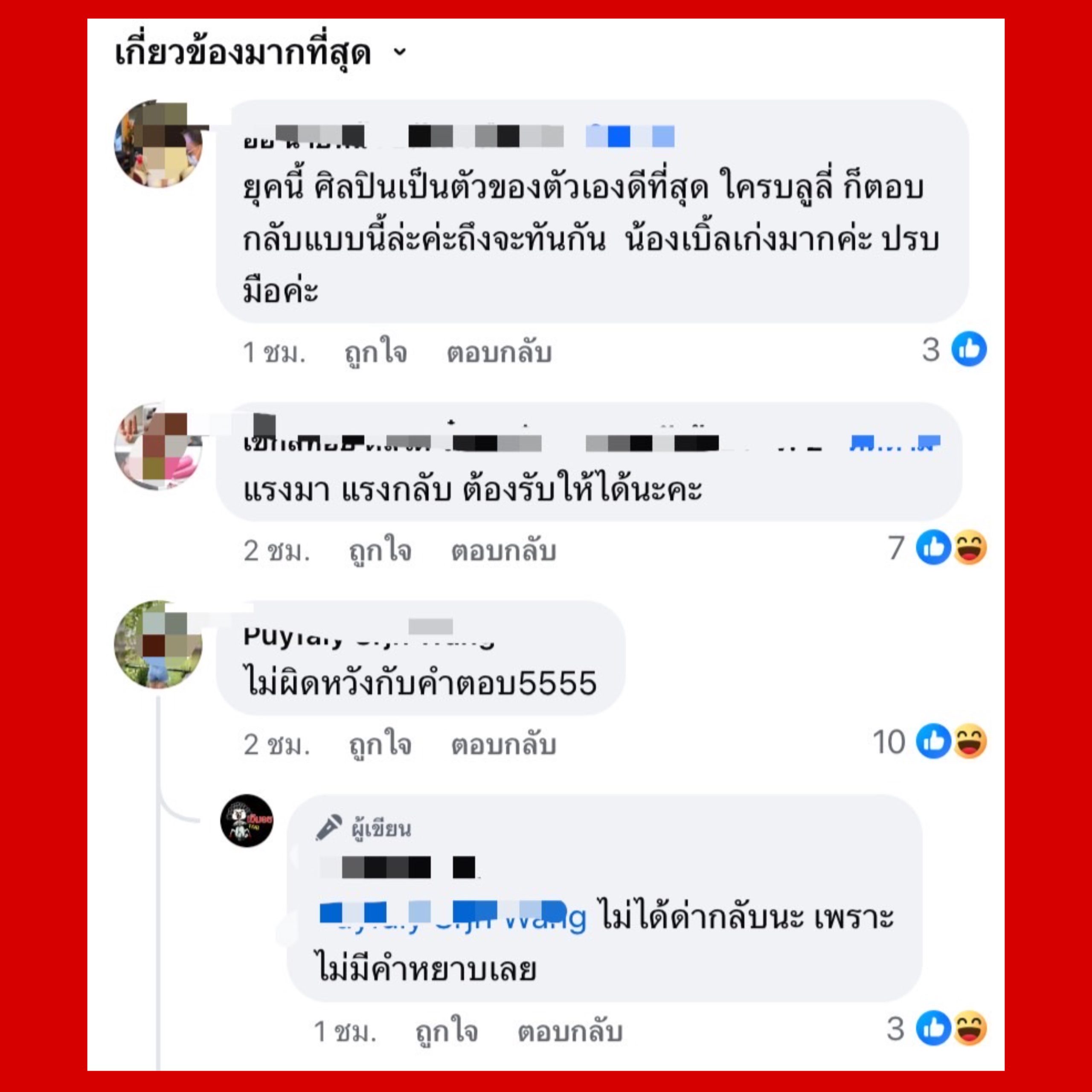Open the first commenter's profile picture
Screen dimensions: 1092x1092
159,144
